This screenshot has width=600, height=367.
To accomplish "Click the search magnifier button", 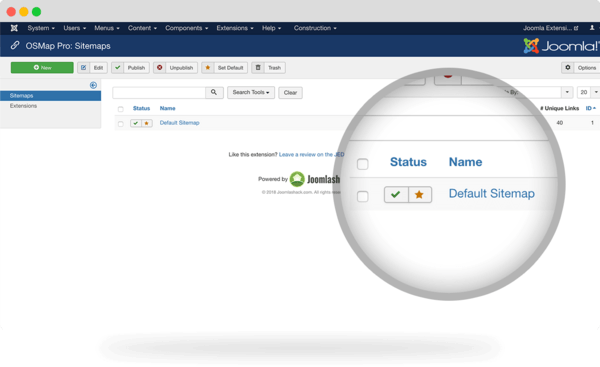I will (x=214, y=92).
